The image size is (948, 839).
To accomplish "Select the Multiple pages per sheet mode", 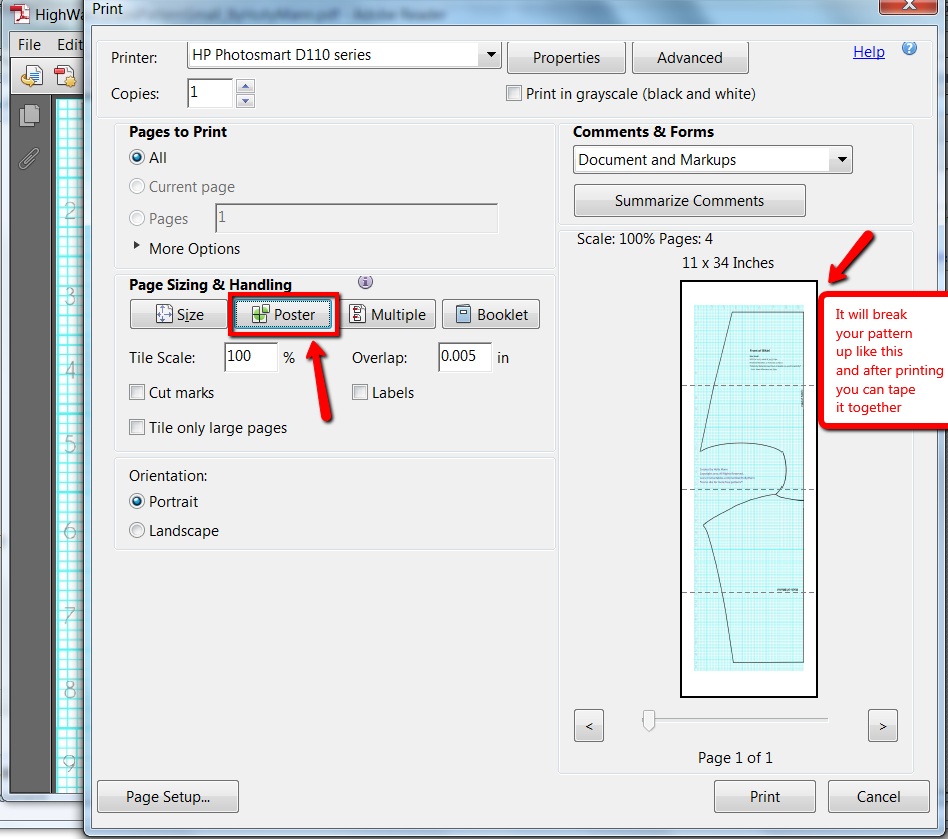I will [389, 314].
